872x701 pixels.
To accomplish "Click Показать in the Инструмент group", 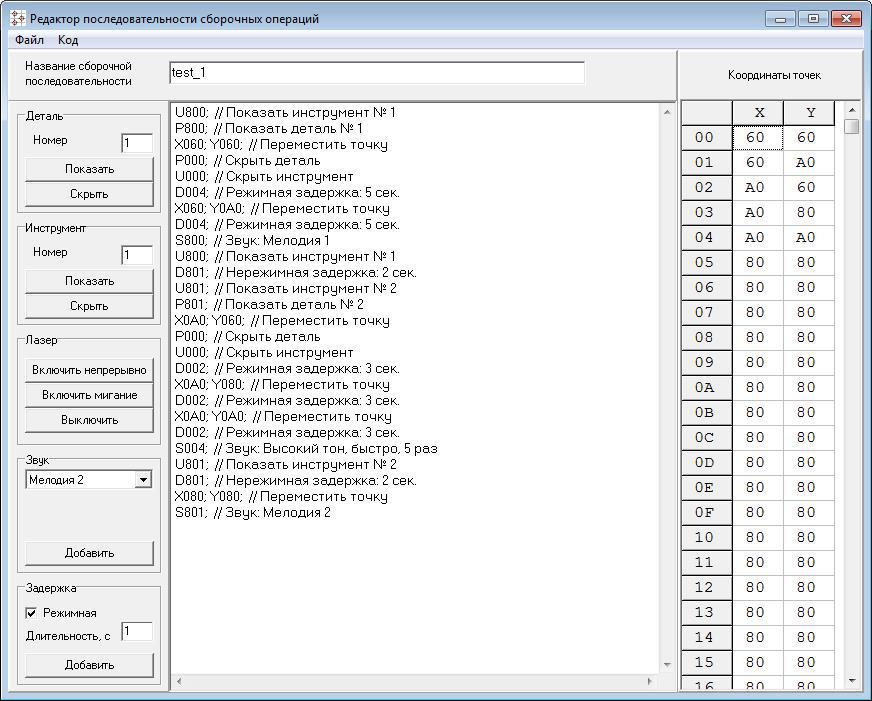I will (89, 281).
